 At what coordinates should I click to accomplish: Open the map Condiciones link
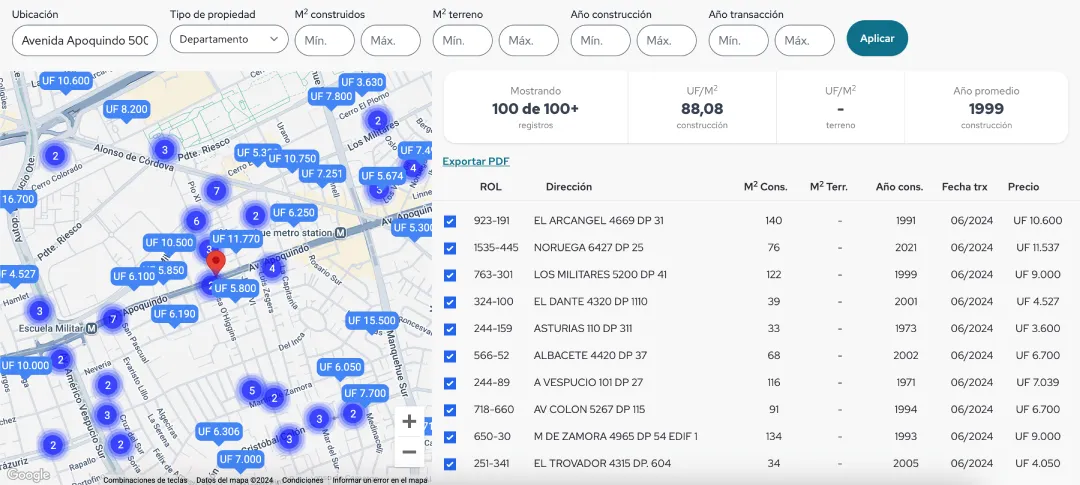tap(302, 480)
